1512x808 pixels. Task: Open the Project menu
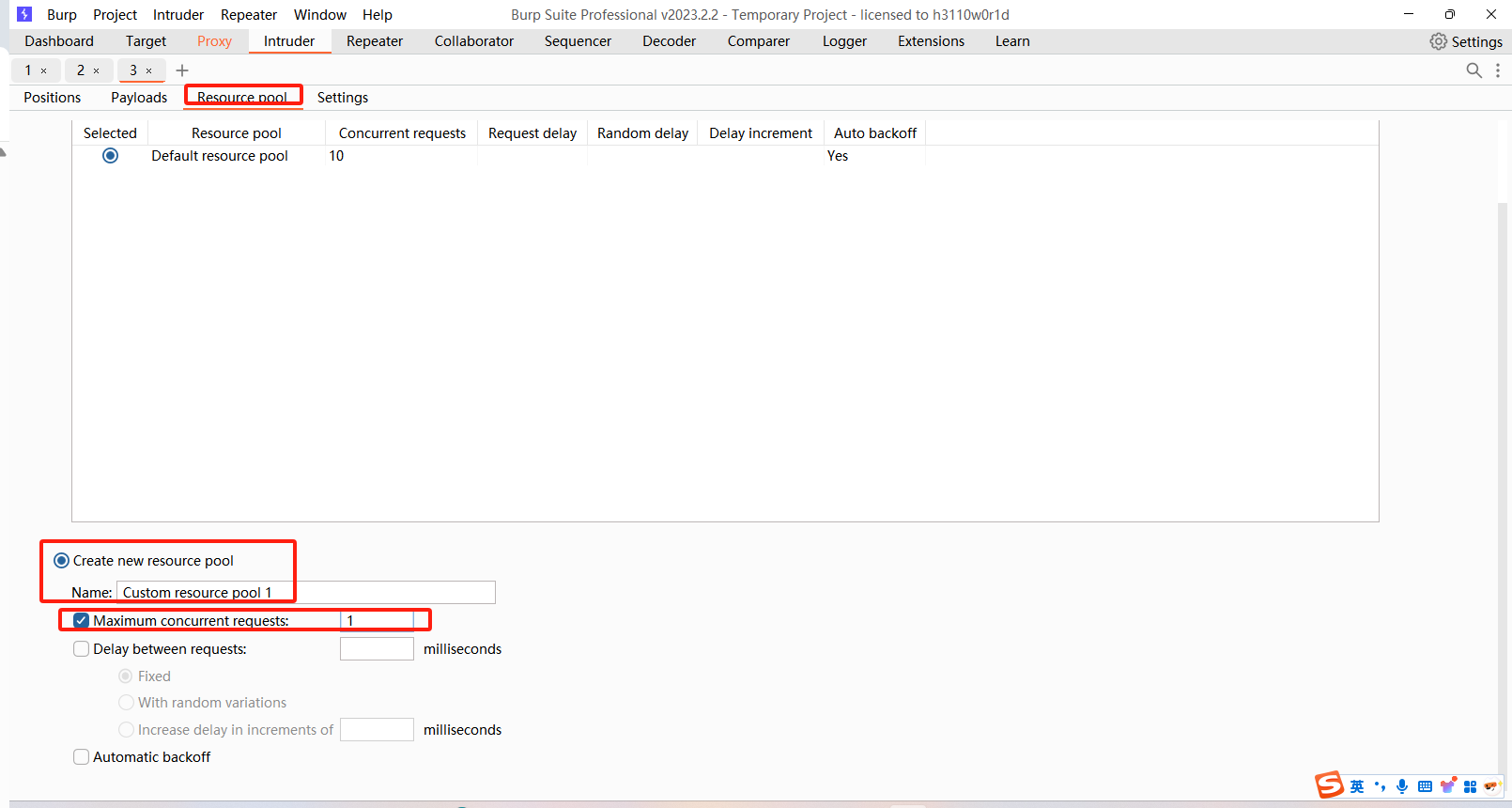point(115,15)
